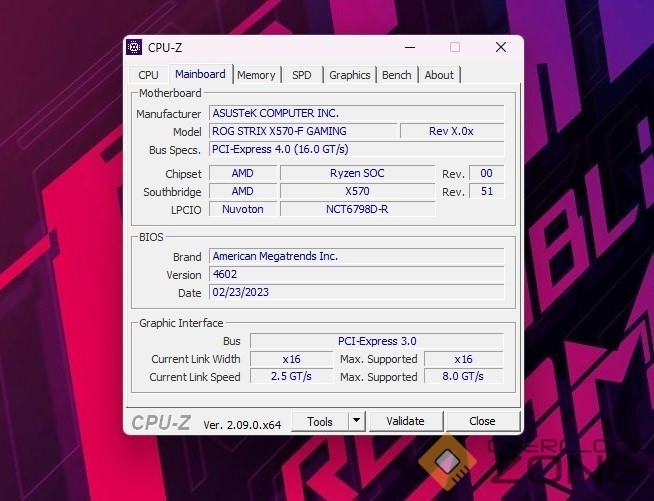Click the X570 southbridge field
Screen dimensions: 654x501
[x=357, y=191]
